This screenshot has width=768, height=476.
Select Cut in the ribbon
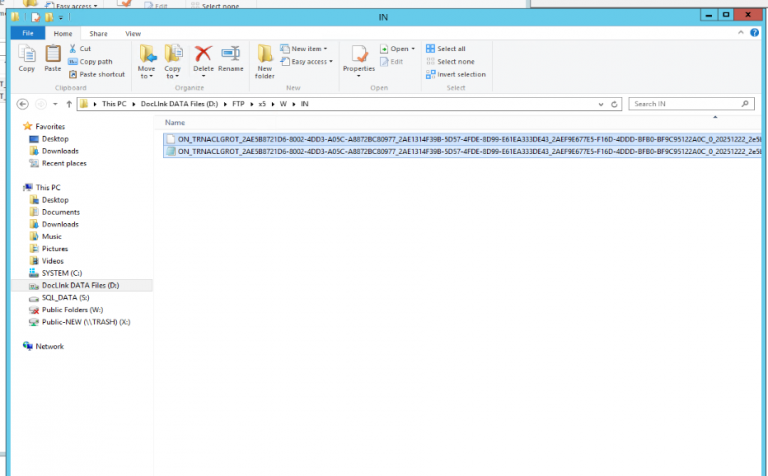point(80,48)
